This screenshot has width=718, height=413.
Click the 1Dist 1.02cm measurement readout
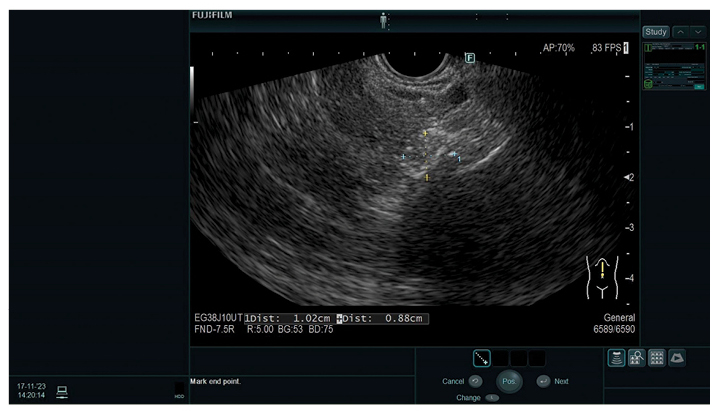click(290, 318)
